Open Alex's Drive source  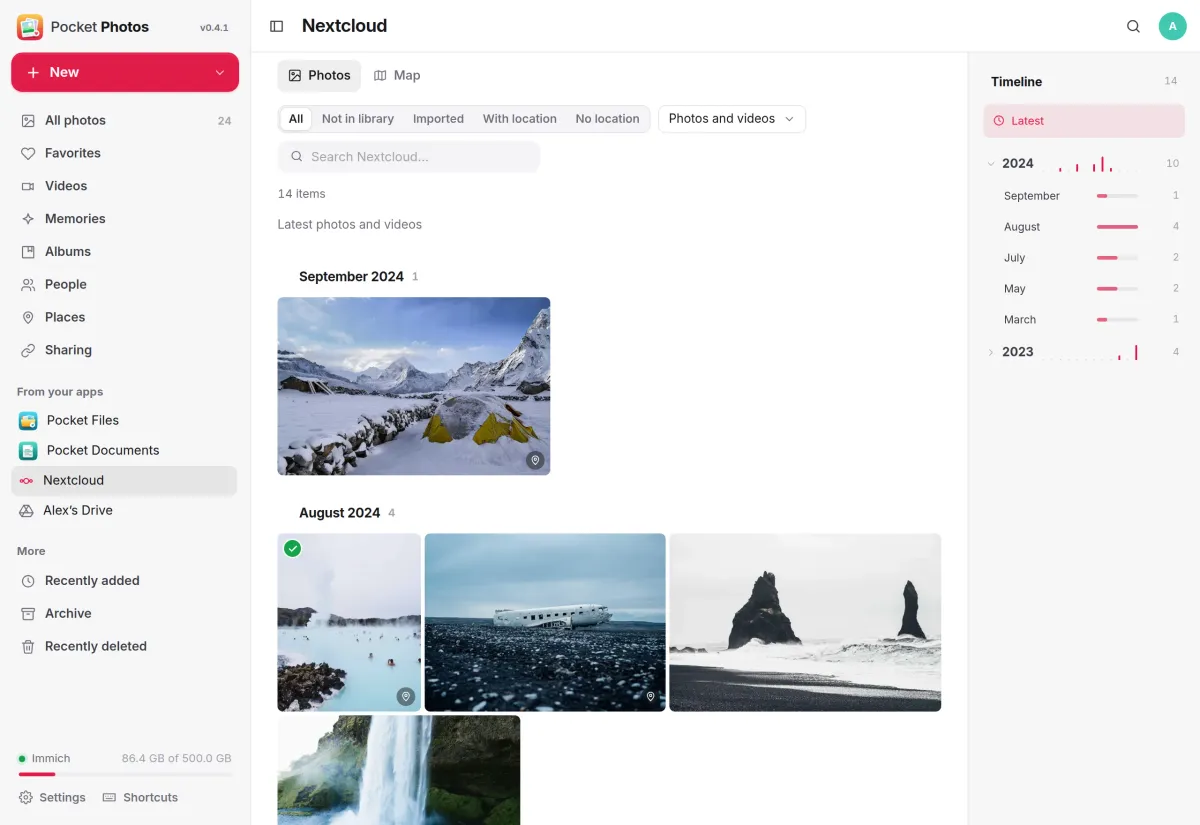(125, 510)
